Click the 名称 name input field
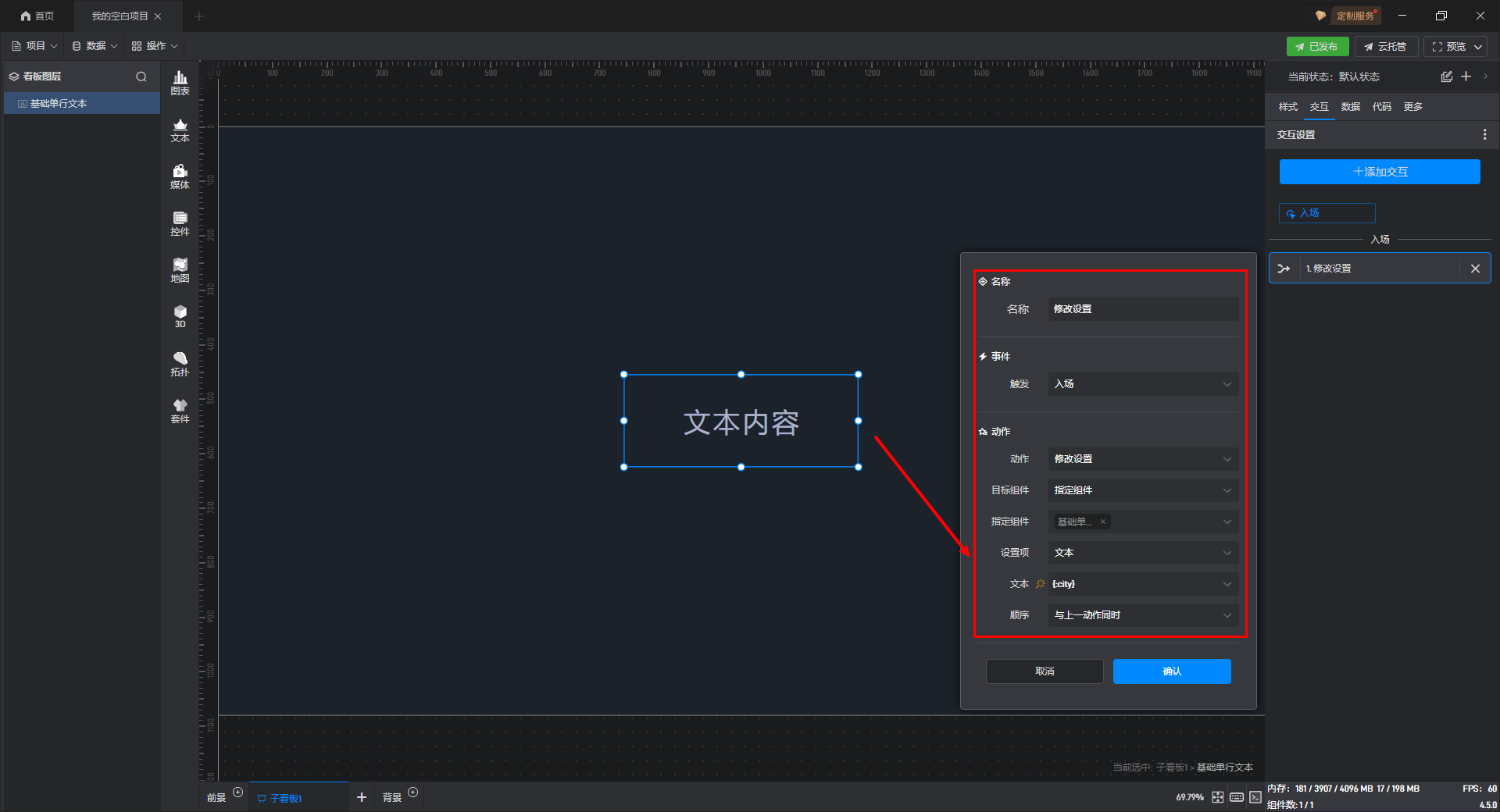Image resolution: width=1500 pixels, height=812 pixels. pos(1143,309)
